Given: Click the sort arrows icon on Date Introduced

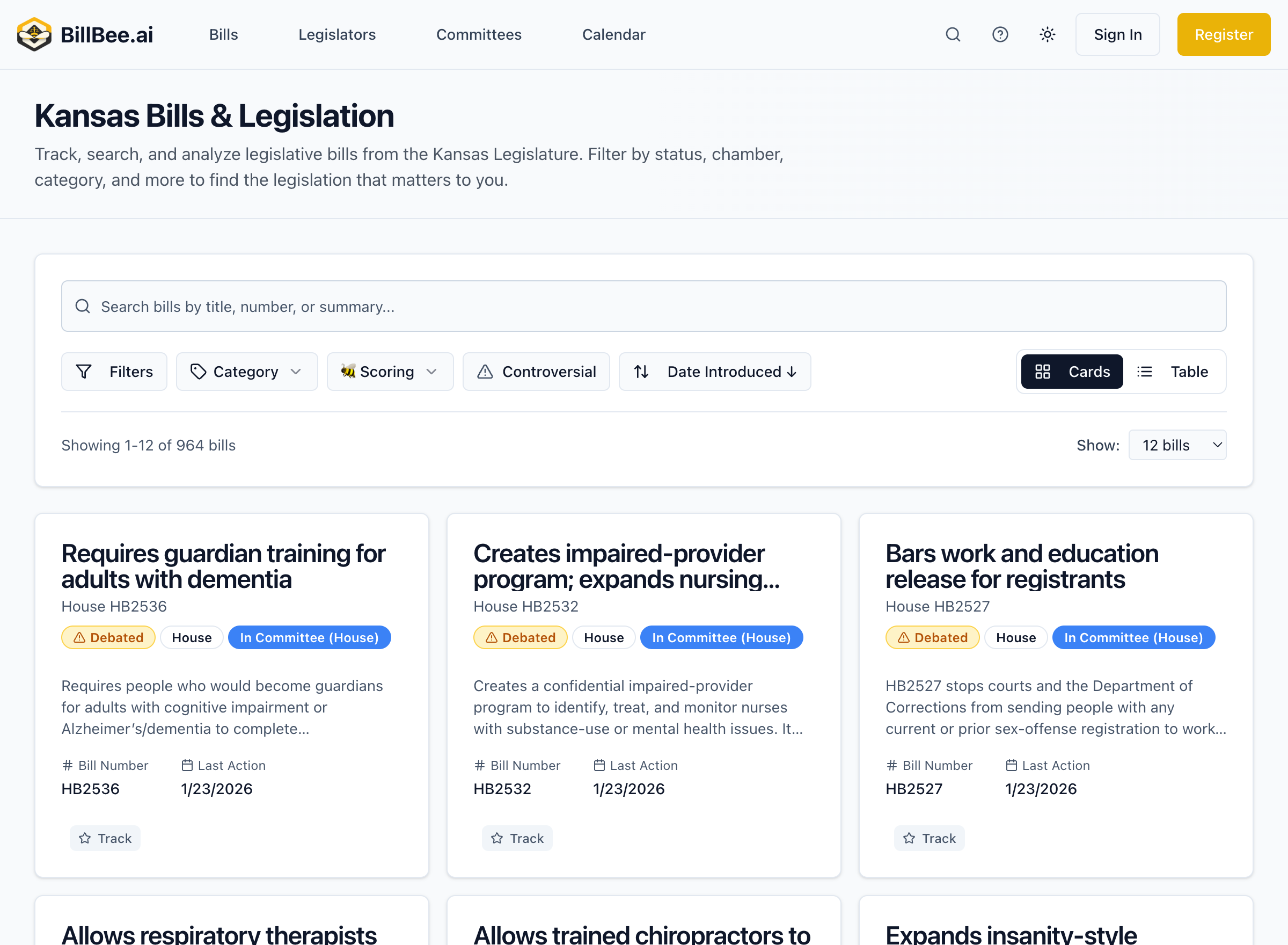Looking at the screenshot, I should click(642, 371).
